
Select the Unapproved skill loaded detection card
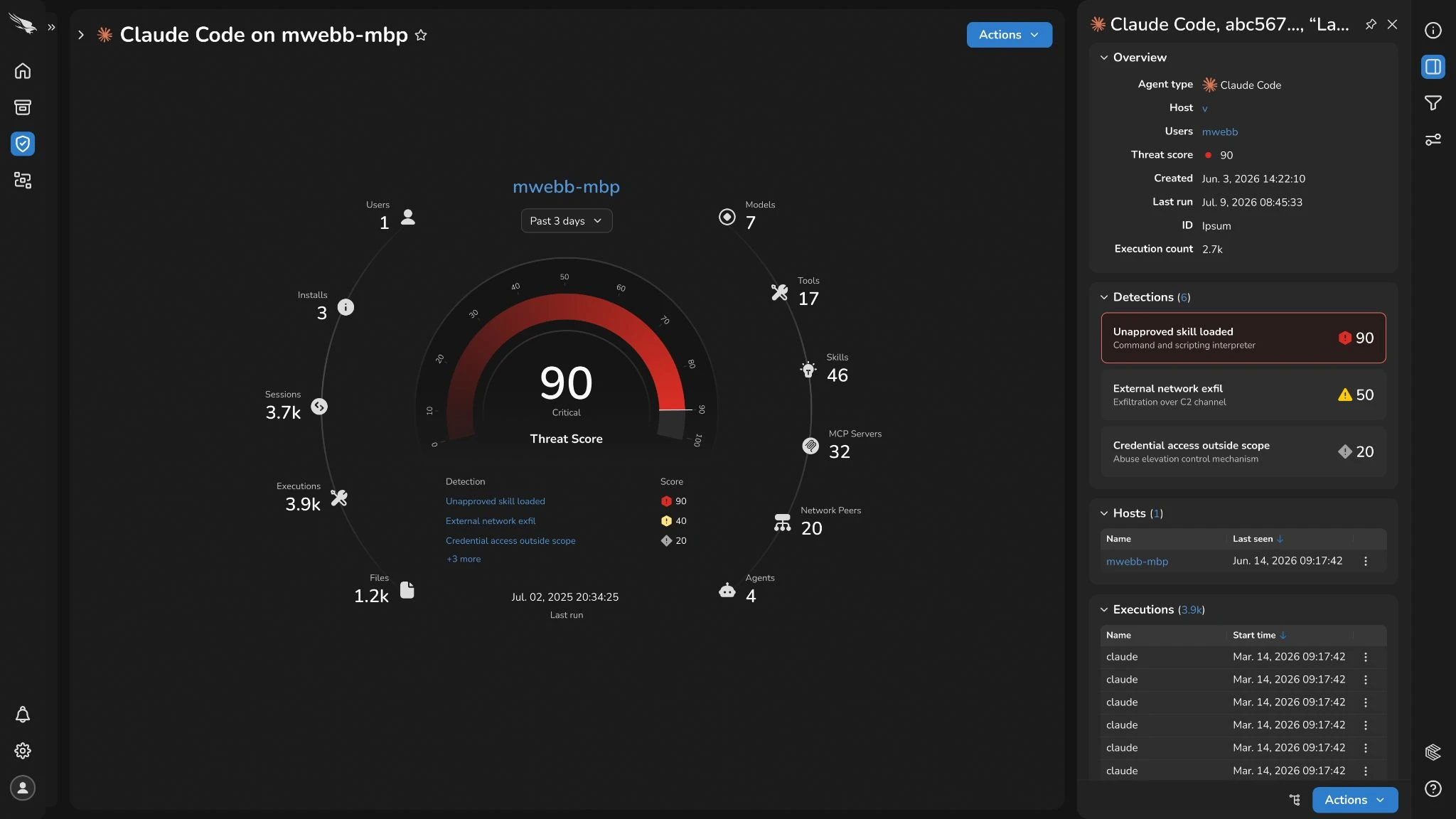[1243, 338]
